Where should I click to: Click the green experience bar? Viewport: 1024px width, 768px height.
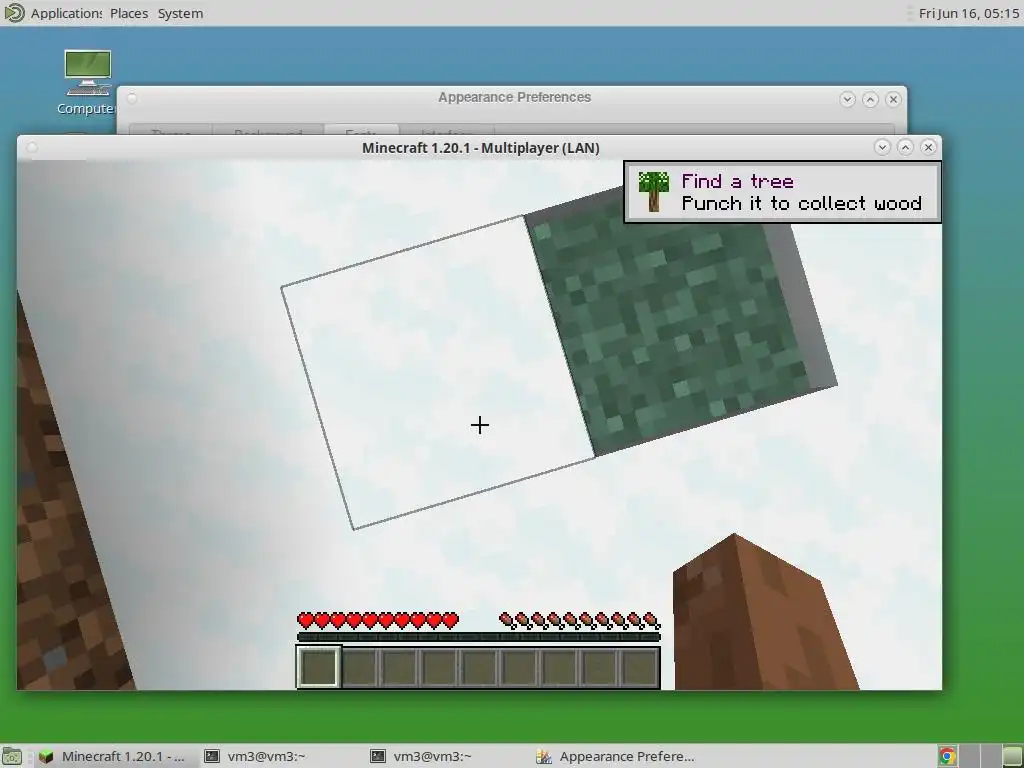point(479,637)
